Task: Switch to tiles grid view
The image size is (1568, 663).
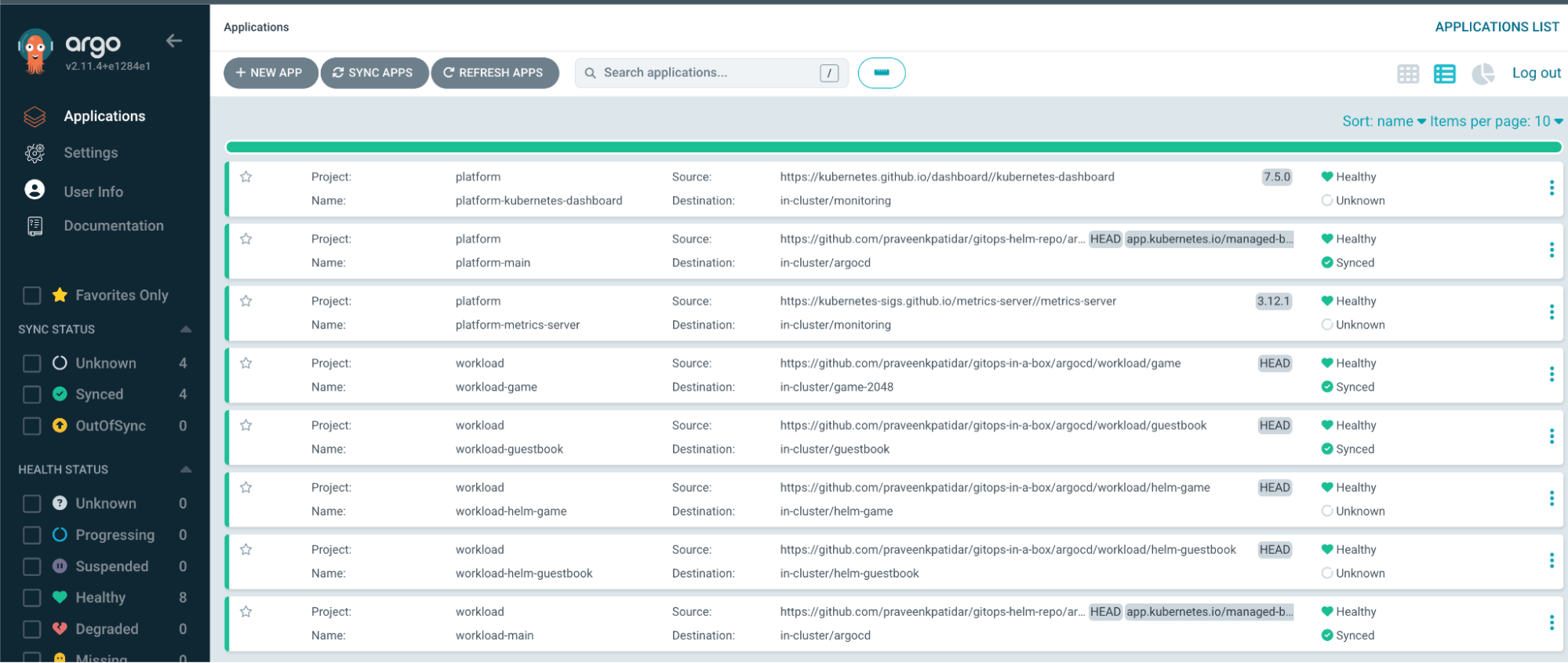Action: (x=1408, y=74)
